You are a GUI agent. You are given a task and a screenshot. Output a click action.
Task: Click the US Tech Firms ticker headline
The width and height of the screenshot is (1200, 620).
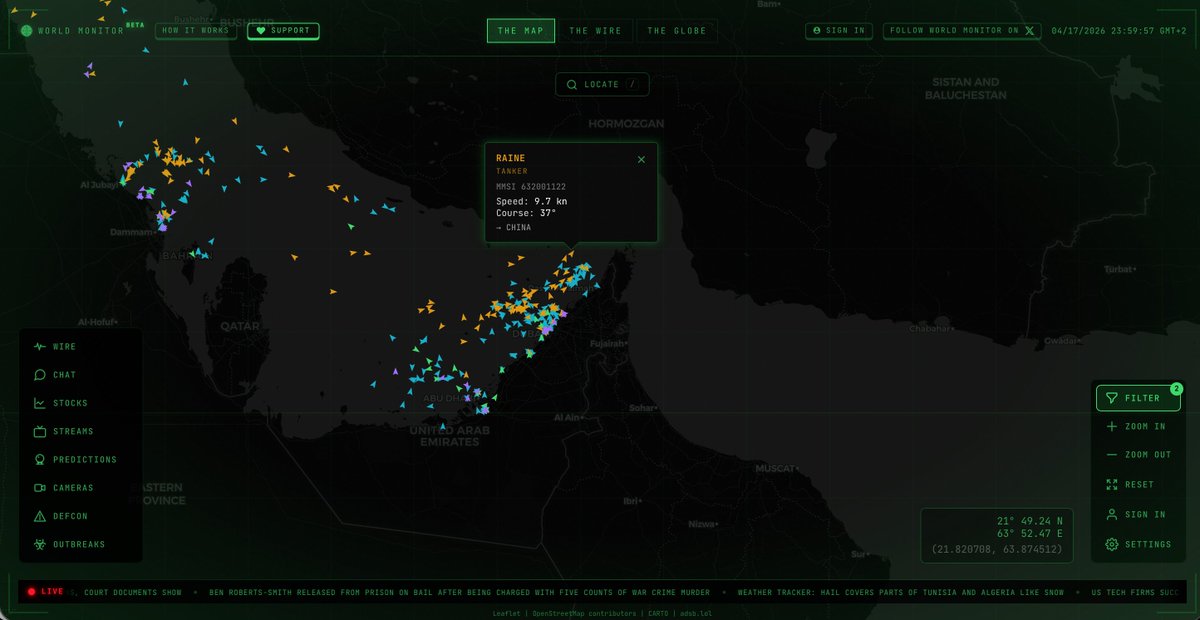(1137, 592)
